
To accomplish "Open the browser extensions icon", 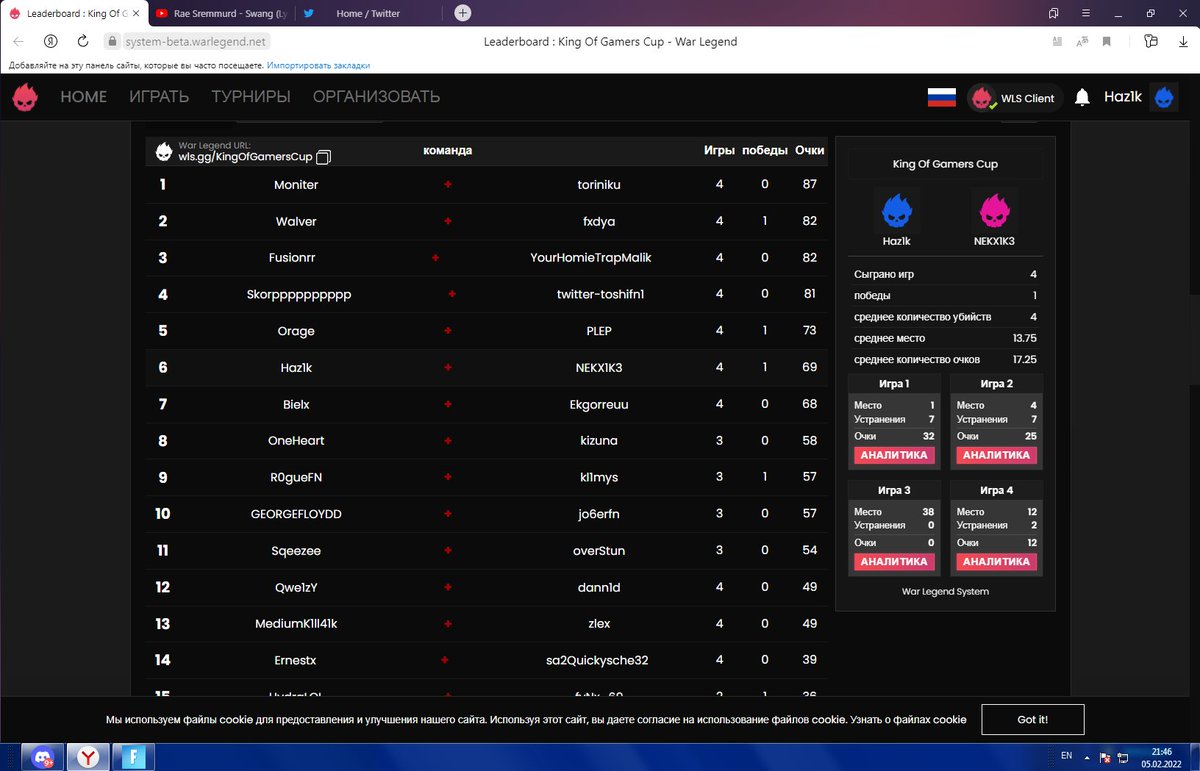I will coord(1151,41).
